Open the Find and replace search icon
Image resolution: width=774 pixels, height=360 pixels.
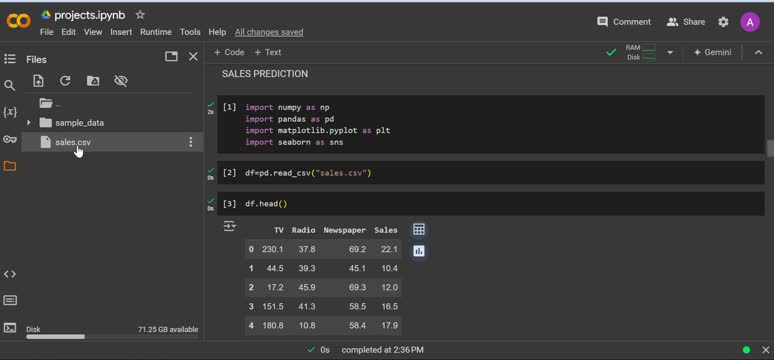click(x=9, y=85)
